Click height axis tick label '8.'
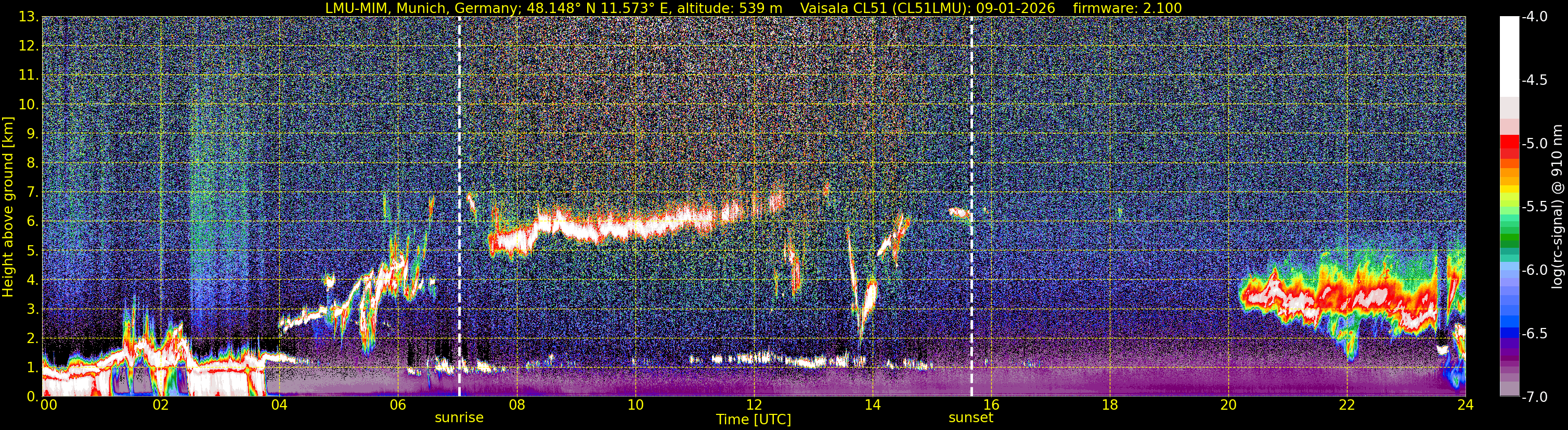This screenshot has width=1568, height=430. (33, 163)
